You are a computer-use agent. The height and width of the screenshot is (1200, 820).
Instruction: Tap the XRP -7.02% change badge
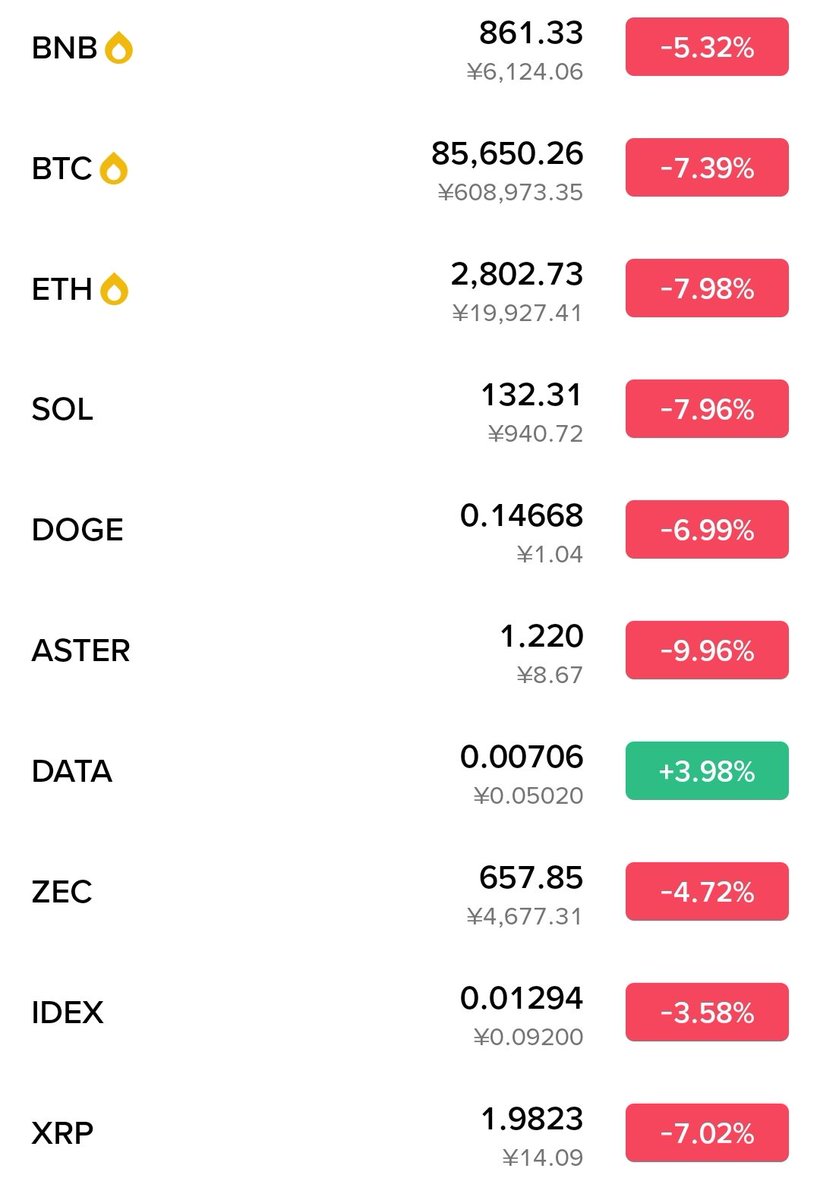(707, 1133)
